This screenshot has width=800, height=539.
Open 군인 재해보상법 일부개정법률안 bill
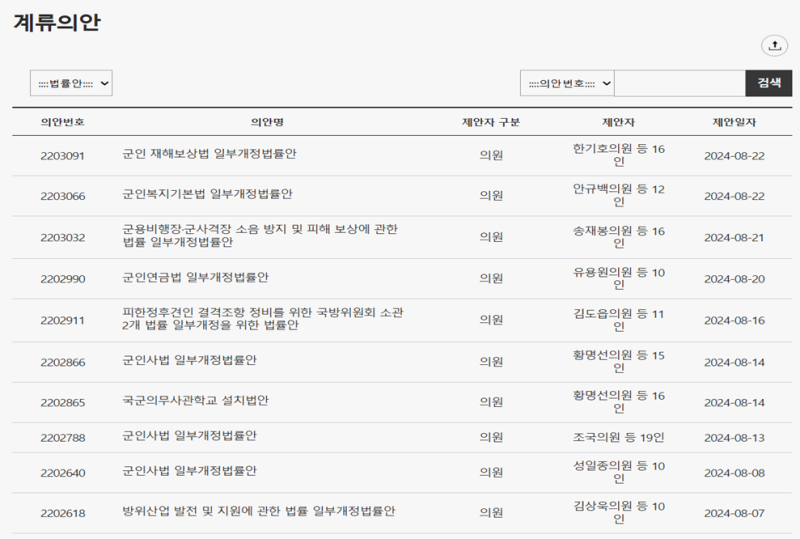[x=209, y=155]
